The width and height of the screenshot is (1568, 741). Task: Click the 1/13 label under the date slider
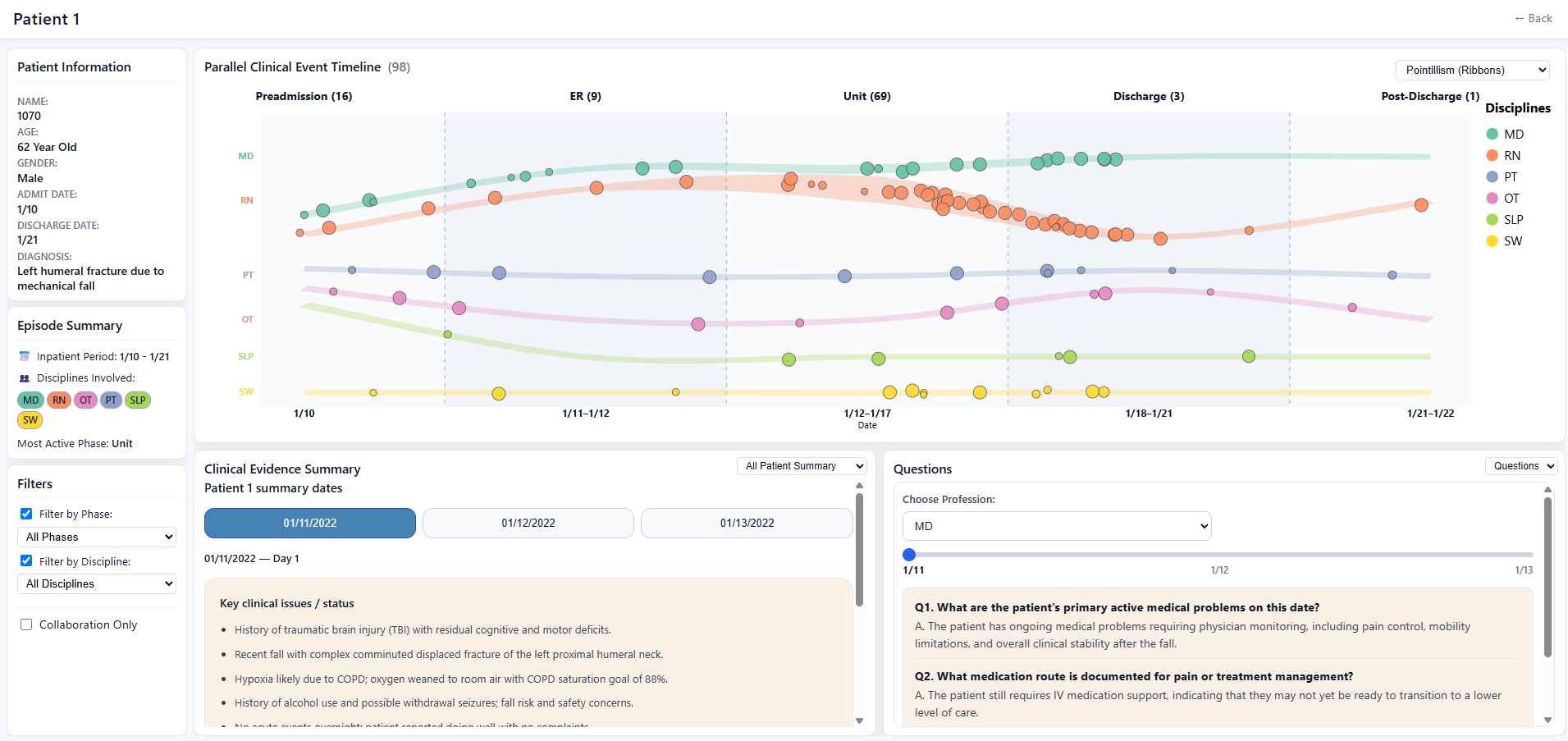coord(1524,570)
